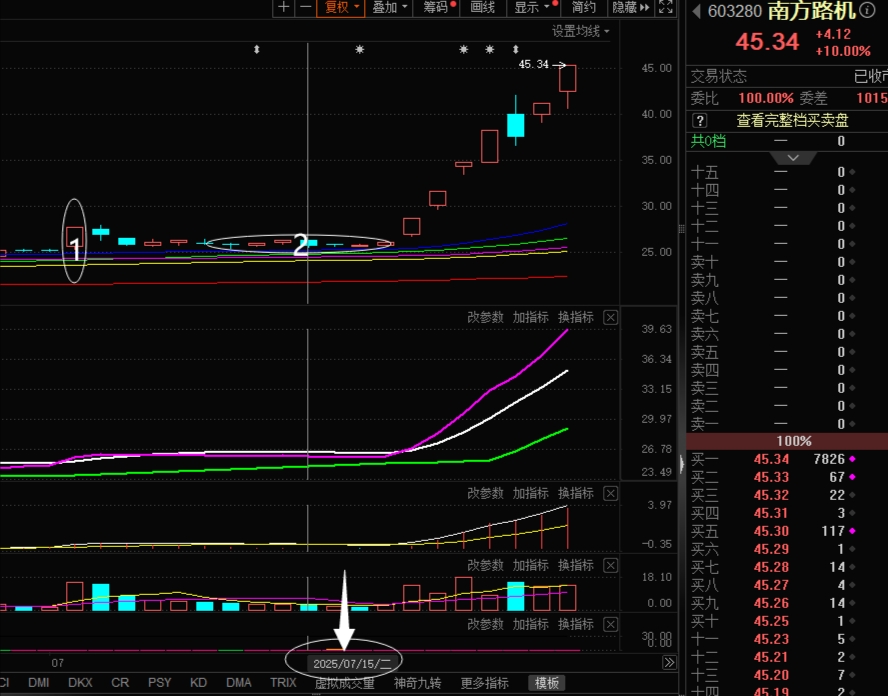This screenshot has width=888, height=696.
Task: Switch to 简约 simple mode
Action: [x=583, y=7]
